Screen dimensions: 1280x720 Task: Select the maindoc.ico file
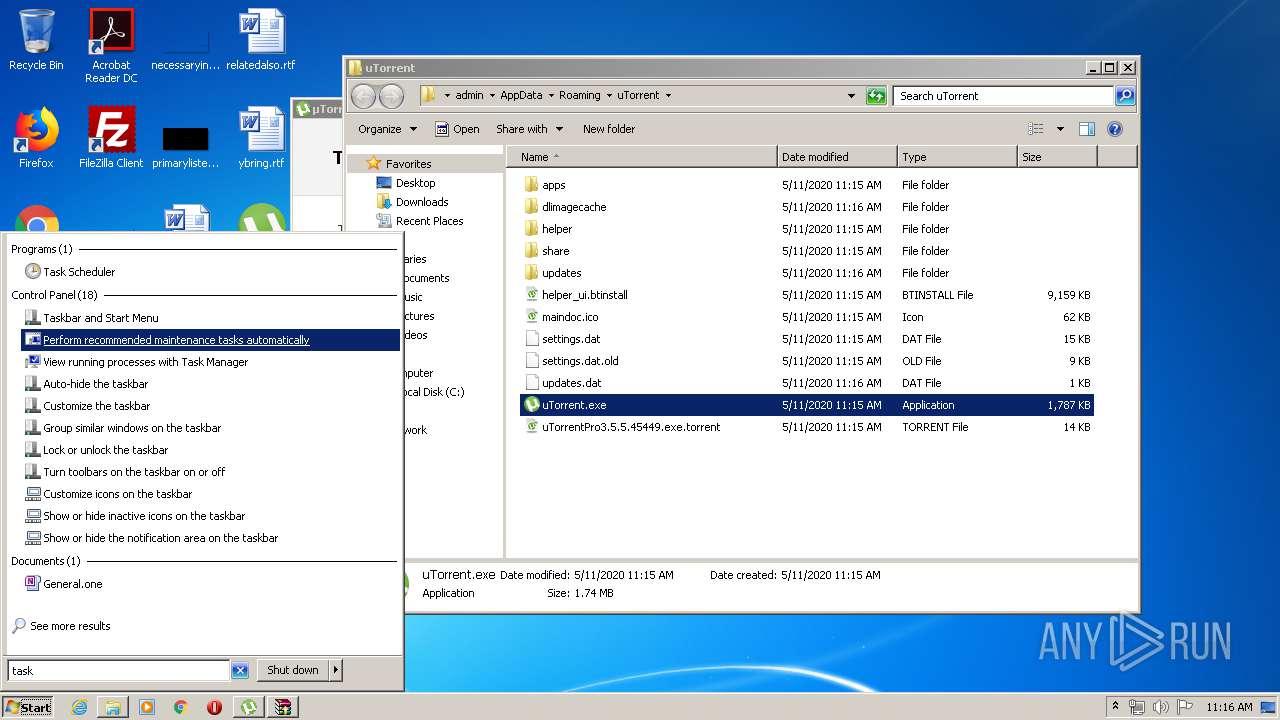click(807, 317)
